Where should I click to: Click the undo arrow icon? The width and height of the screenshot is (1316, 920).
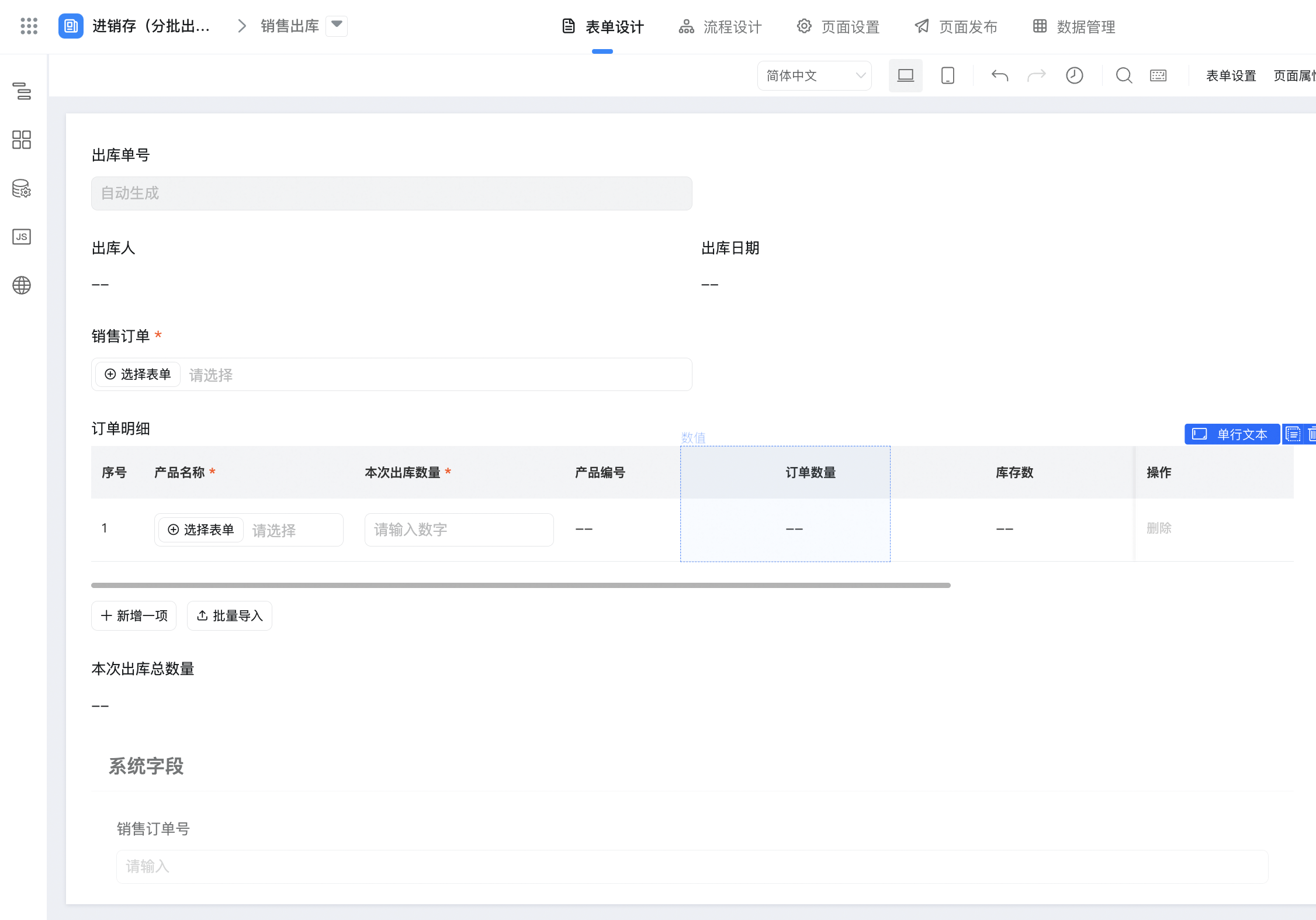coord(1000,75)
